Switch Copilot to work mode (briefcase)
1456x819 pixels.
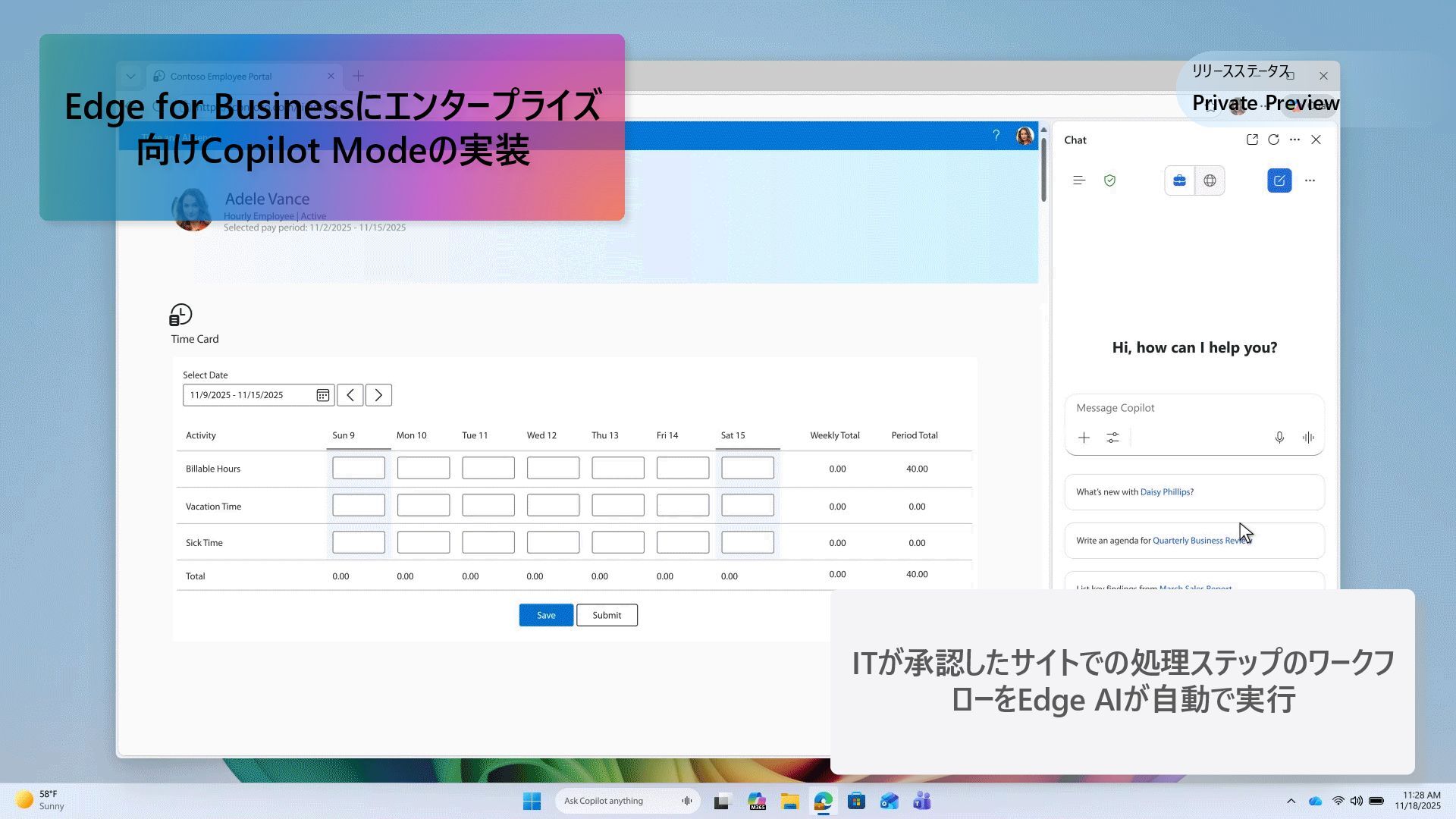click(1179, 180)
